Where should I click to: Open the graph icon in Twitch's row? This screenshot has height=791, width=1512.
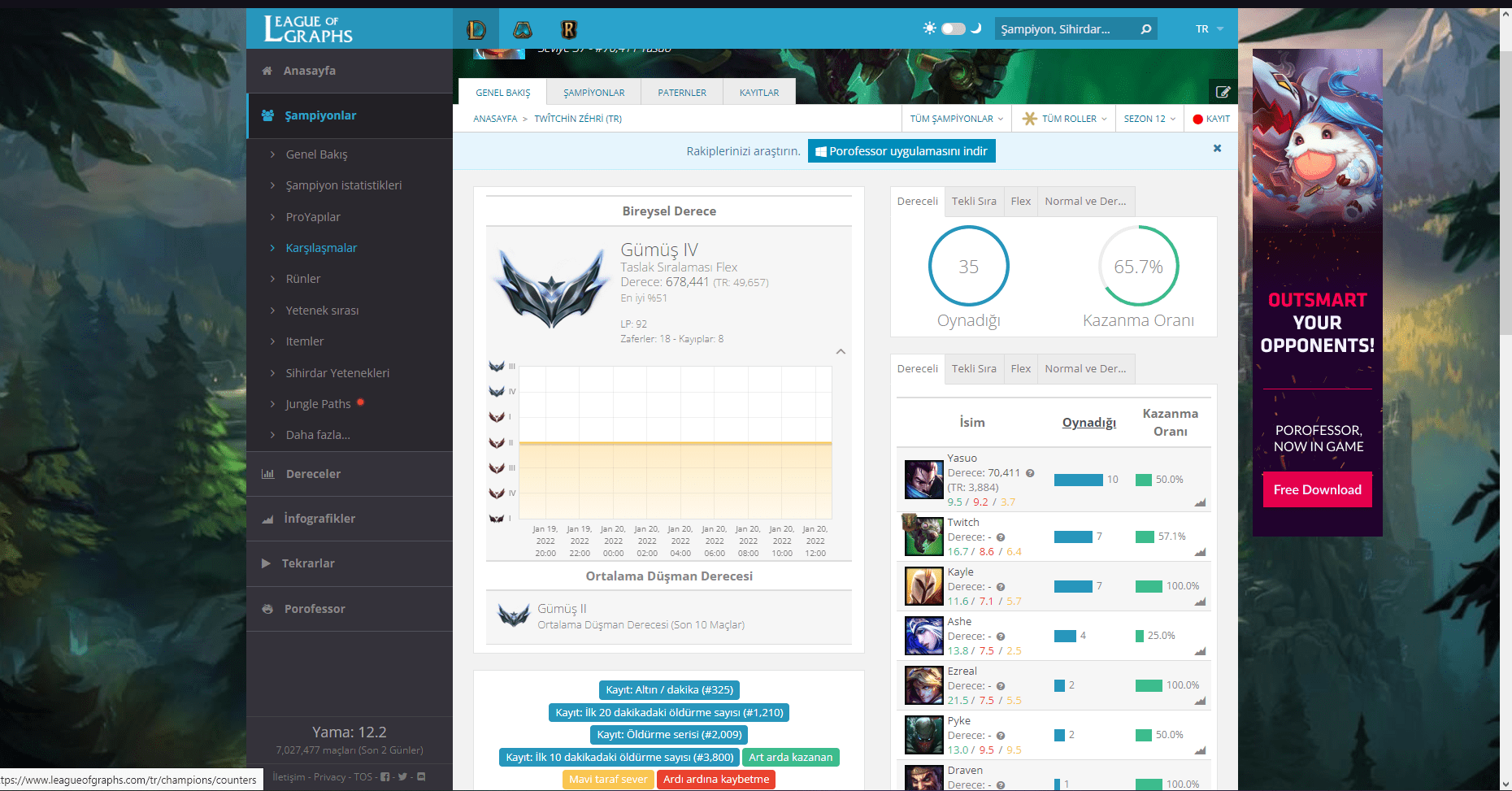coord(1200,552)
